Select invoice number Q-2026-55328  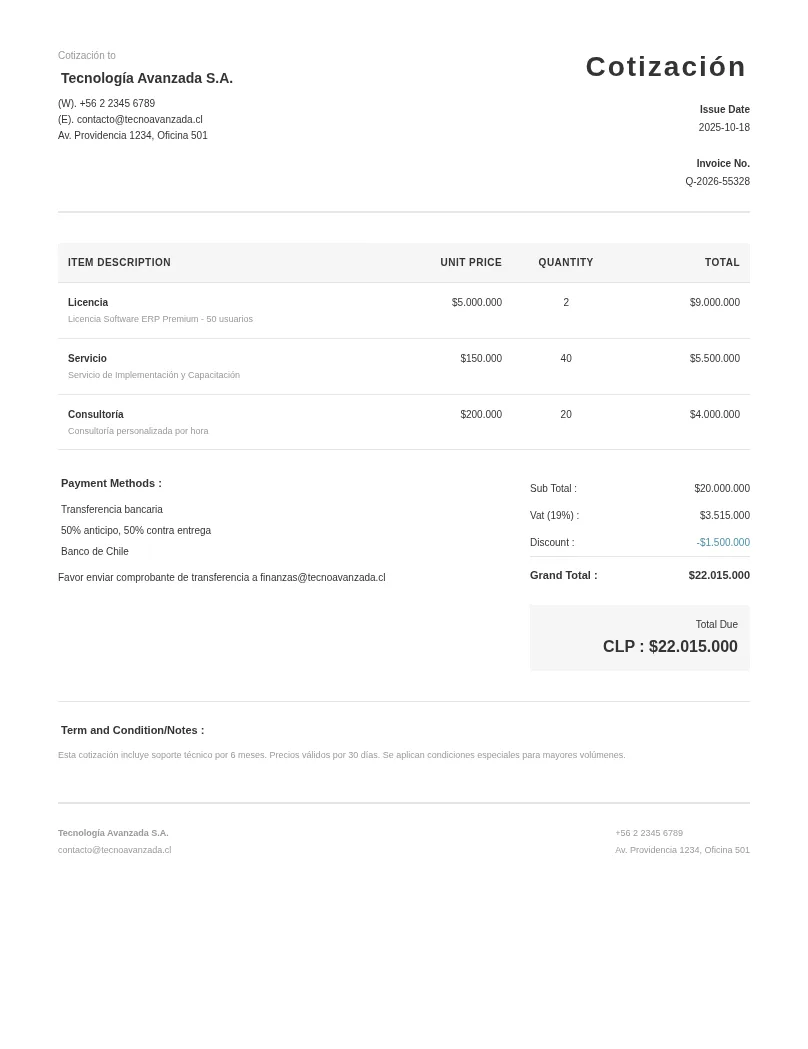717,181
